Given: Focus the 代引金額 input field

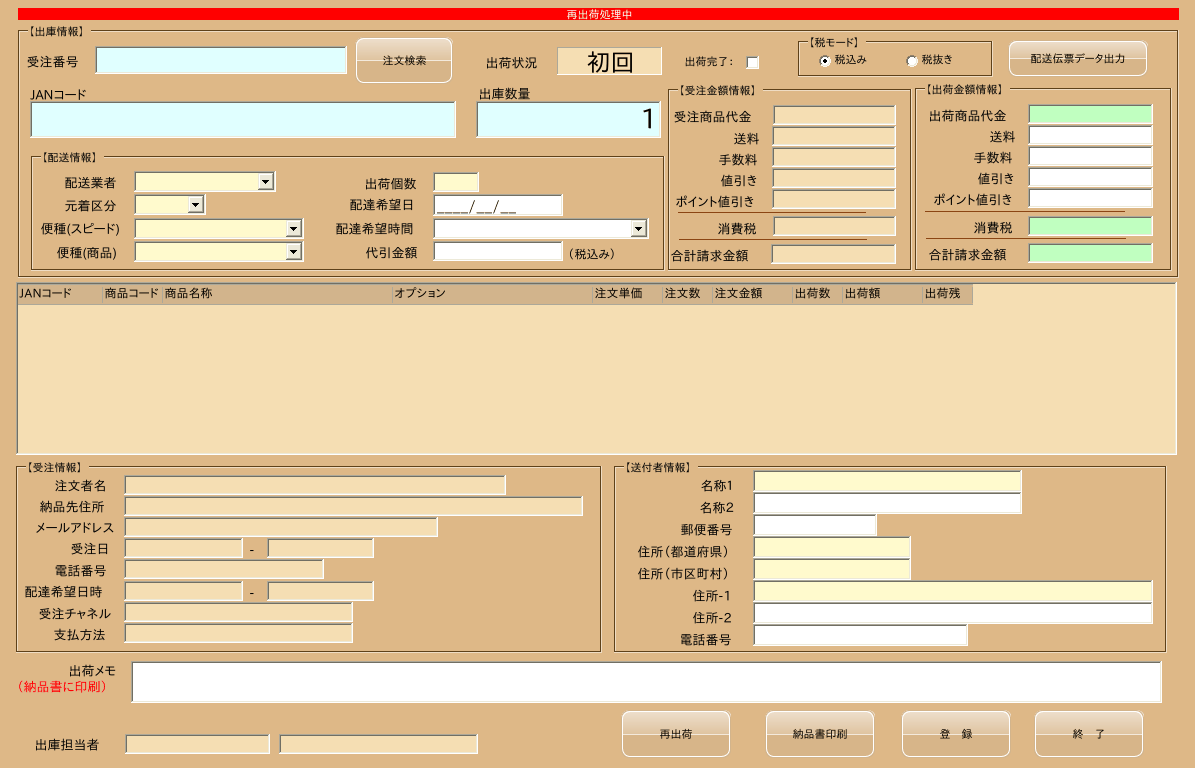Looking at the screenshot, I should click(x=498, y=251).
